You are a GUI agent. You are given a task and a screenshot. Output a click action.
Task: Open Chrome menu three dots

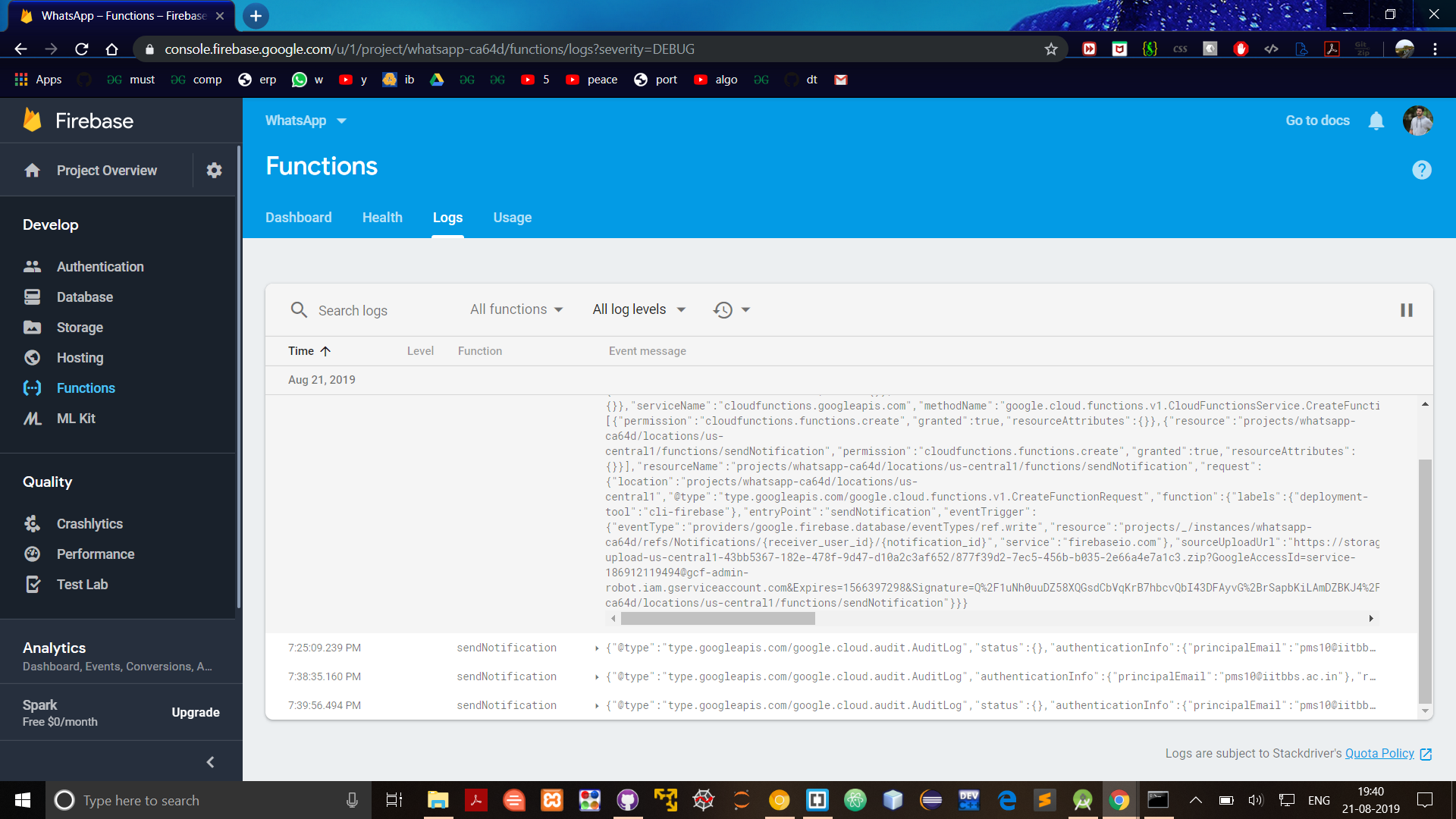click(1436, 49)
